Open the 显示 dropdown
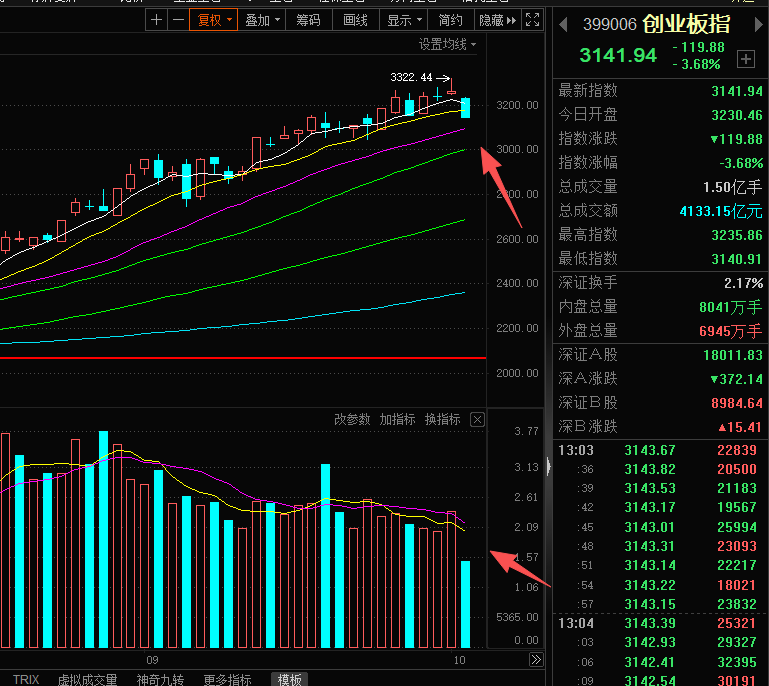Image resolution: width=769 pixels, height=686 pixels. point(403,20)
